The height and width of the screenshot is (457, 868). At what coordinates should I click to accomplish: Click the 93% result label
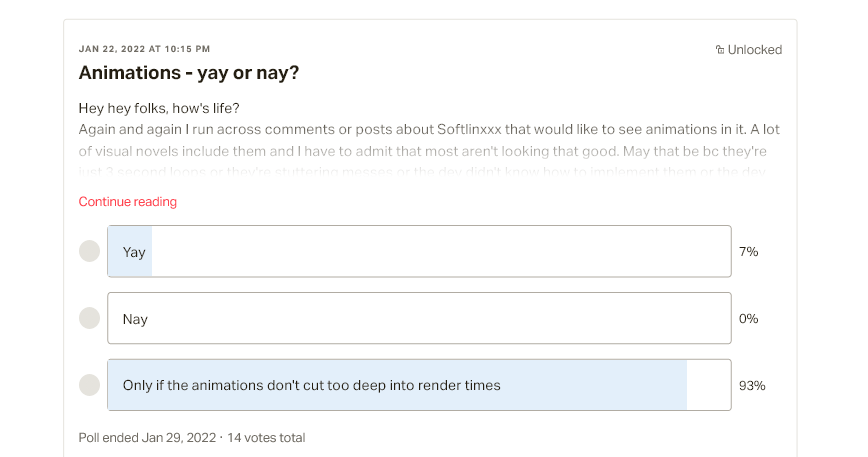tap(752, 386)
